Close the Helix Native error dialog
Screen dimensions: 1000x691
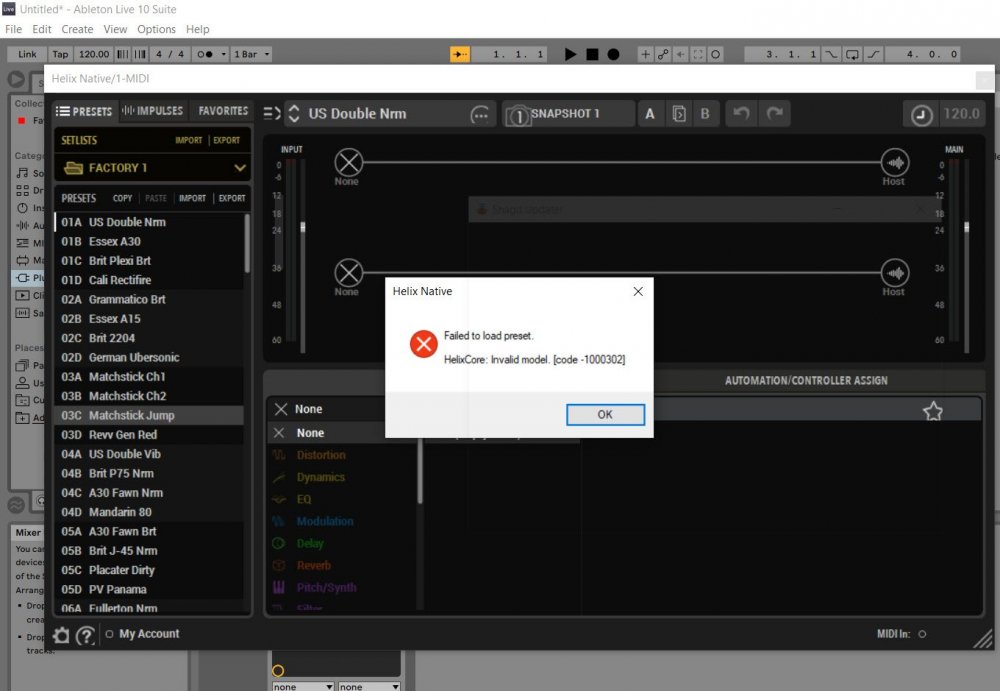pos(638,292)
